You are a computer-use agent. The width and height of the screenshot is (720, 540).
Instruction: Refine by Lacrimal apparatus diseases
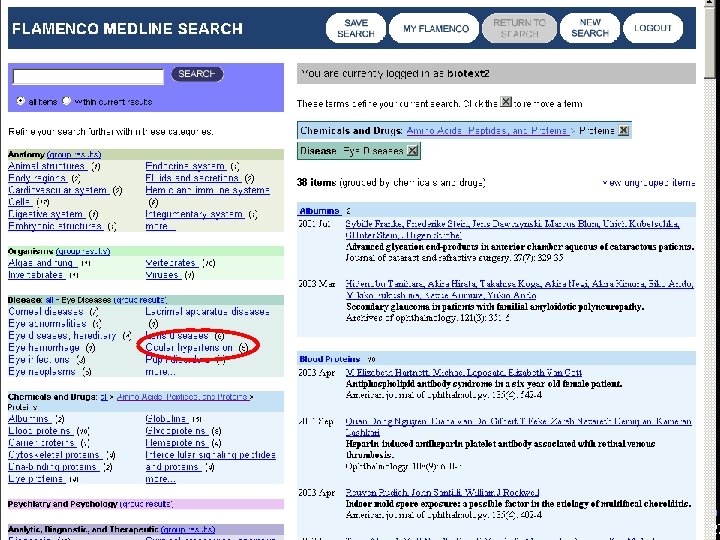[x=208, y=311]
